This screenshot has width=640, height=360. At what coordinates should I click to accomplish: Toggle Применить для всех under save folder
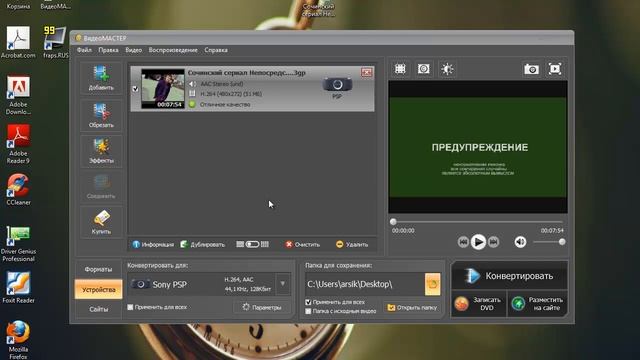[x=308, y=302]
